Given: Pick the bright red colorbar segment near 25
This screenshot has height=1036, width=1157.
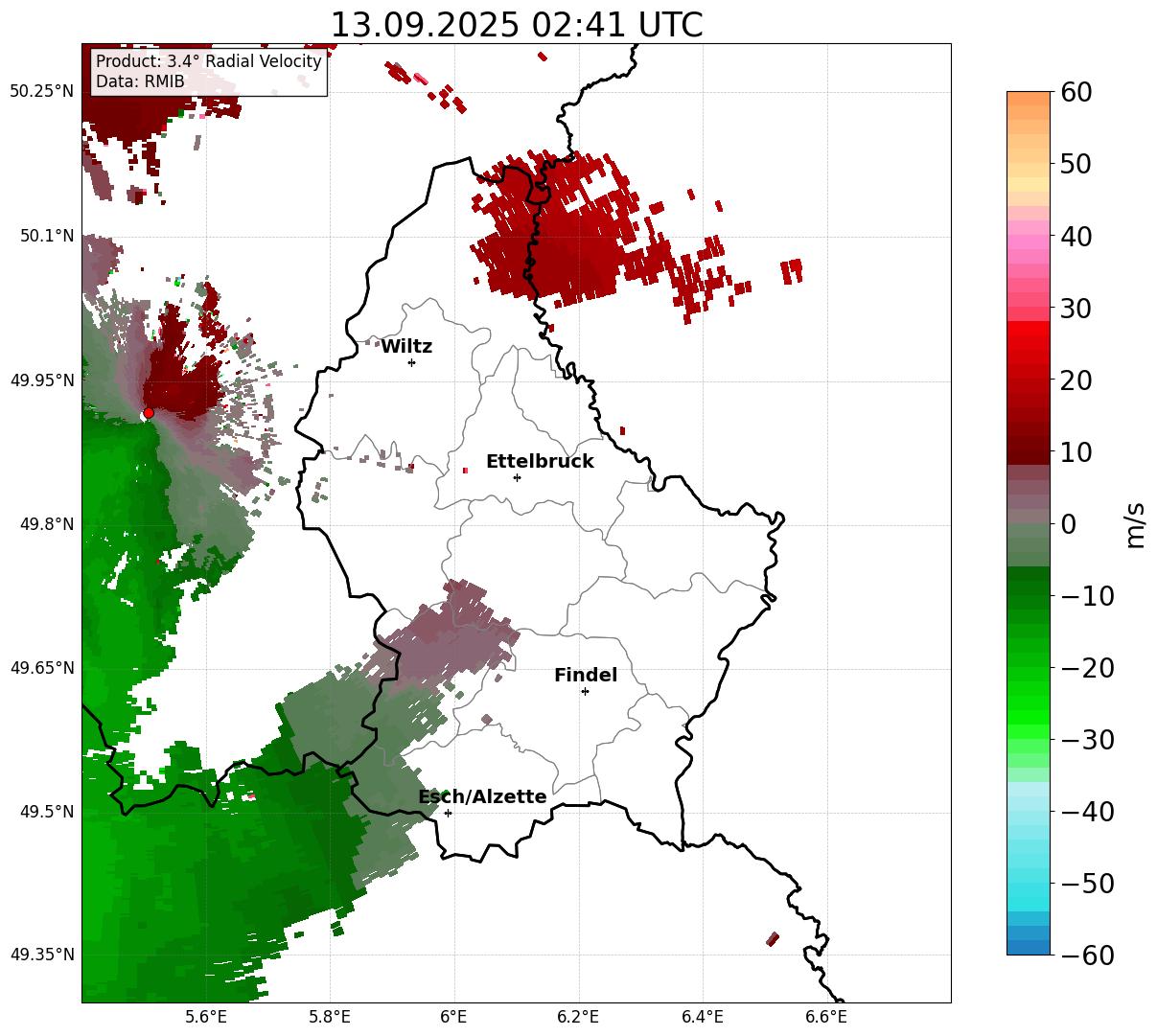Looking at the screenshot, I should click(x=1029, y=343).
